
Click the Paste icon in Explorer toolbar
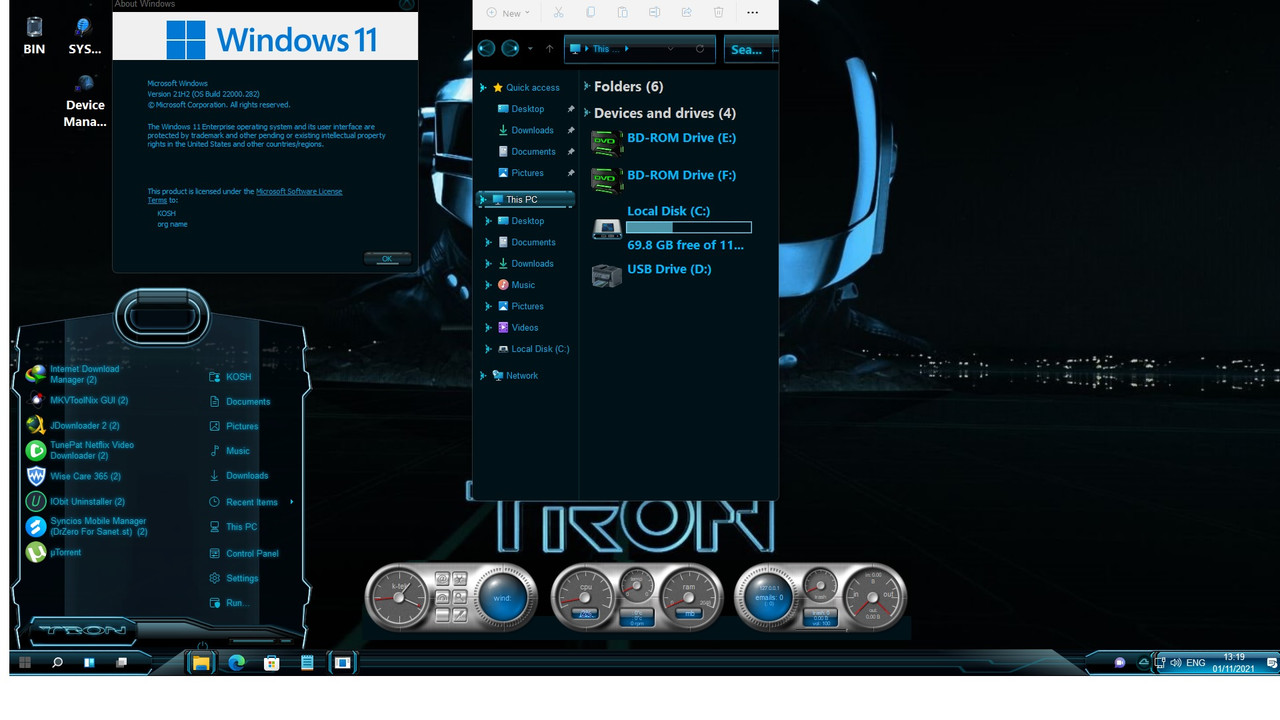coord(622,13)
